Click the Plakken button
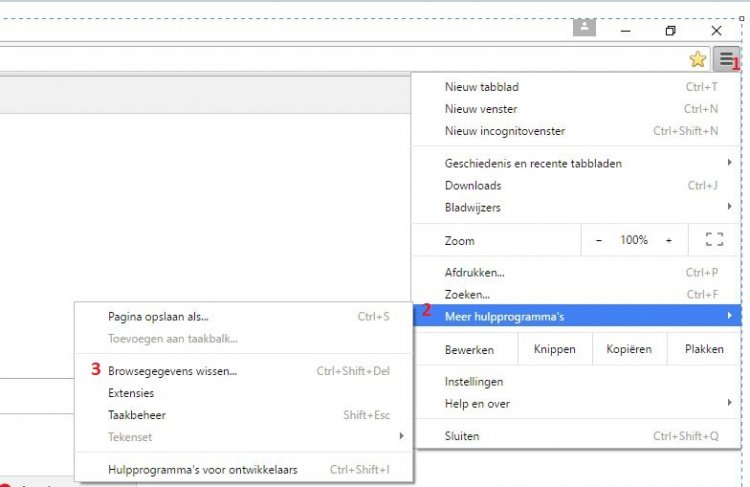 pyautogui.click(x=704, y=349)
